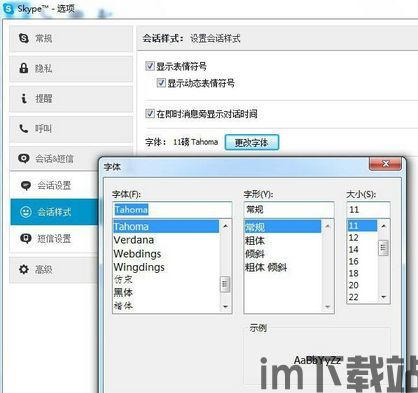Select Verdana in the font list
The height and width of the screenshot is (393, 418).
pos(166,240)
